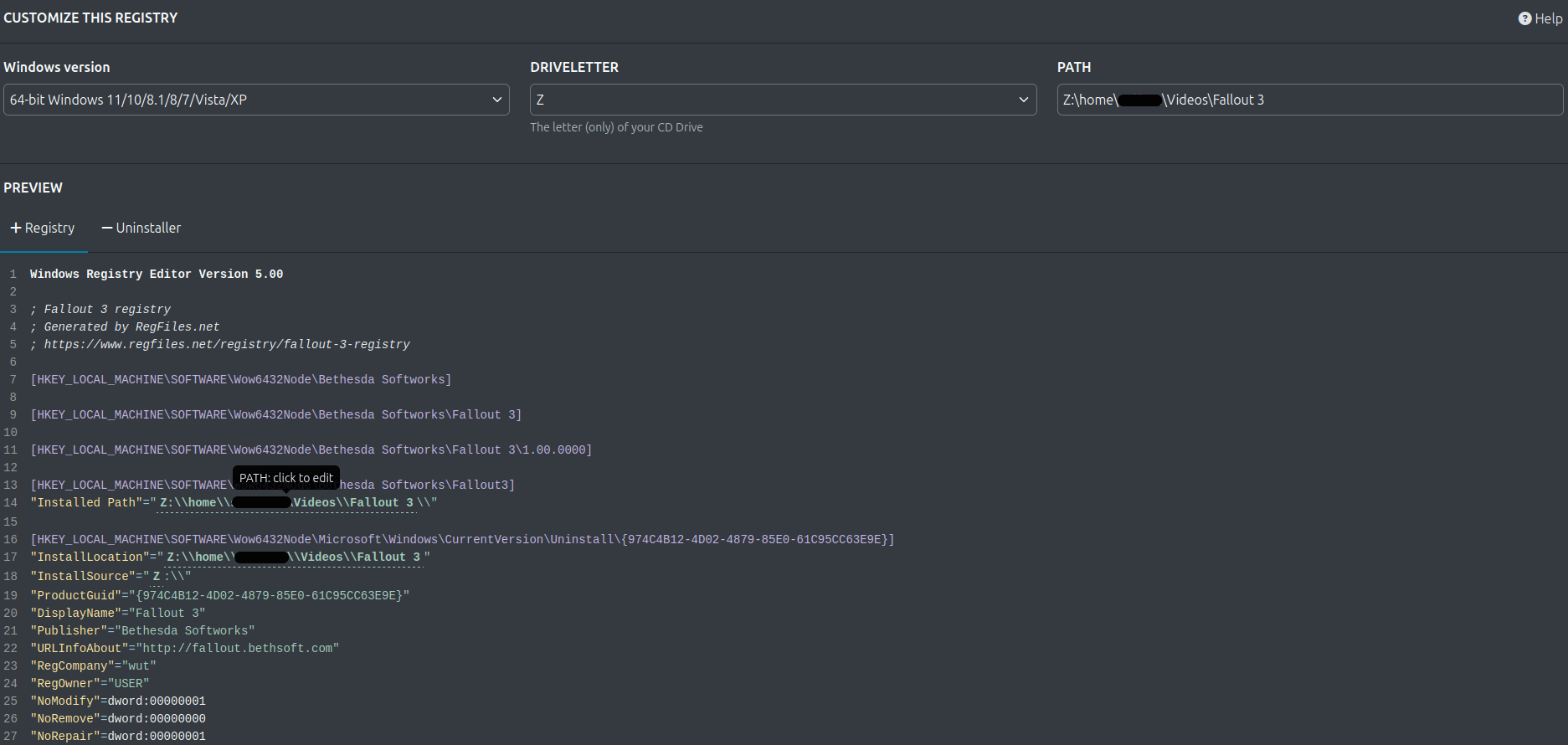The image size is (1568, 745).
Task: Edit the InstallLocation path value on line 17
Action: [x=294, y=557]
